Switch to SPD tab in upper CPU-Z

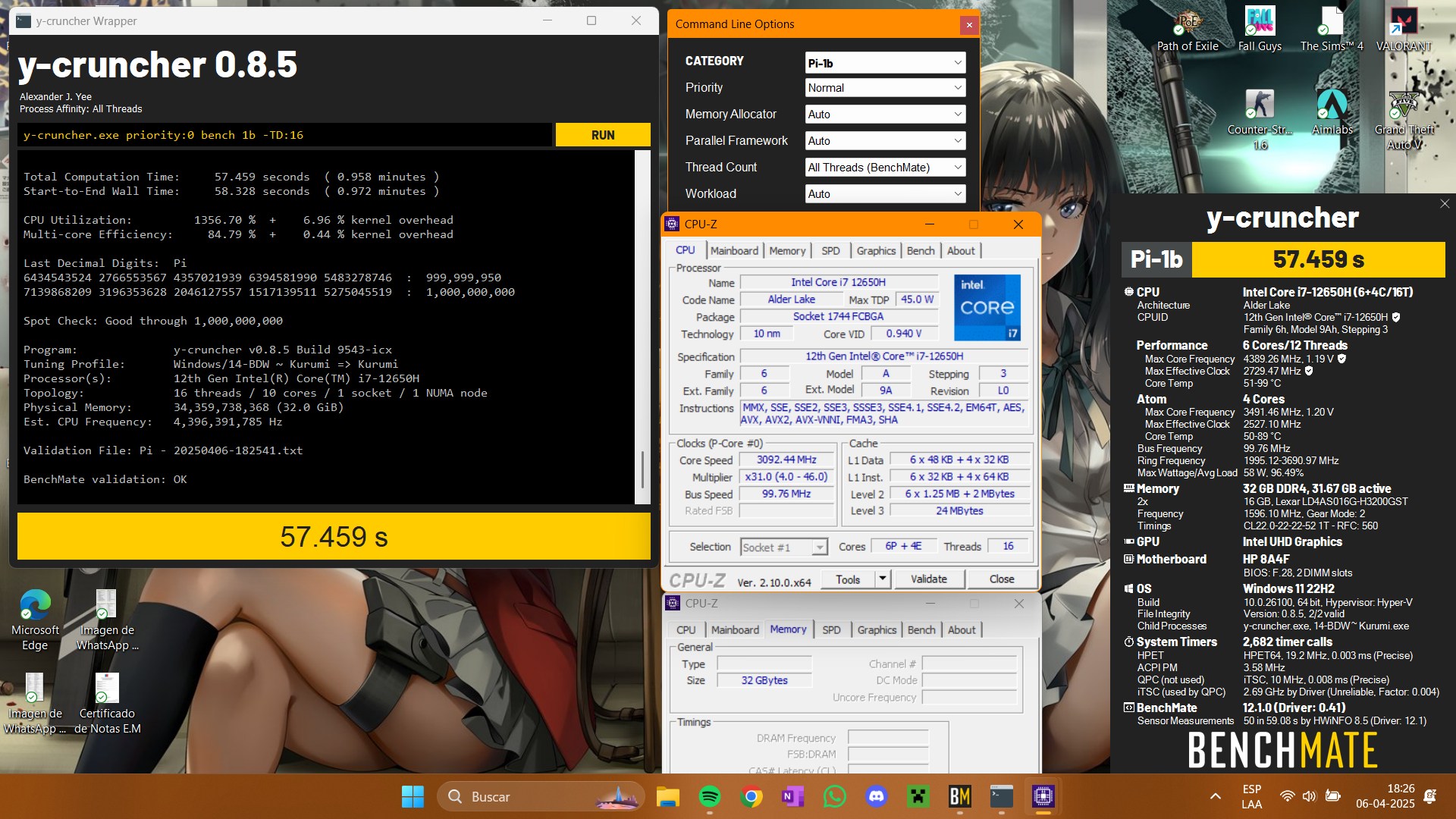(x=830, y=251)
